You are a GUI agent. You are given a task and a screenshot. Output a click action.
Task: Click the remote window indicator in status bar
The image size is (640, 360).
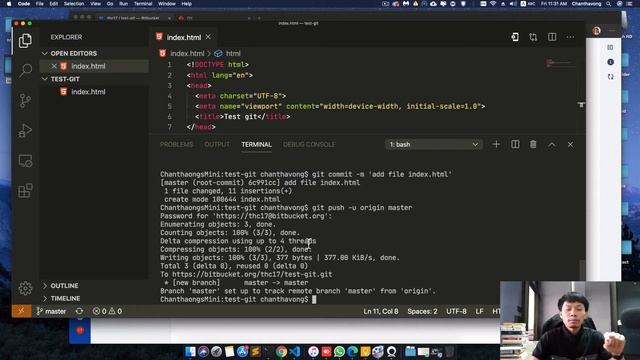[21, 311]
